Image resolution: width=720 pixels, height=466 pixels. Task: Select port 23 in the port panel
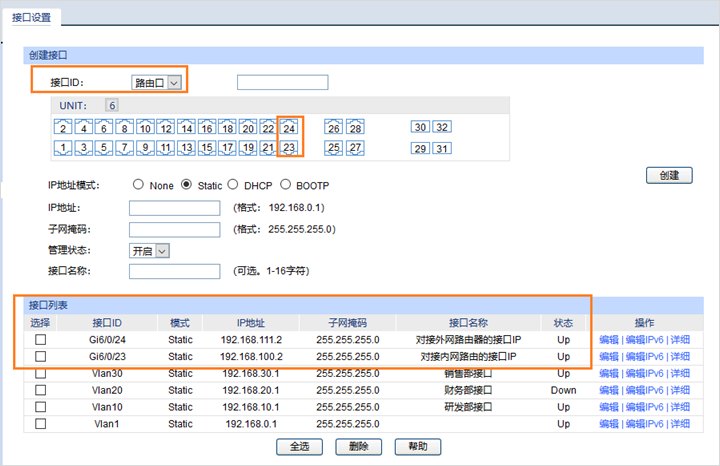289,148
